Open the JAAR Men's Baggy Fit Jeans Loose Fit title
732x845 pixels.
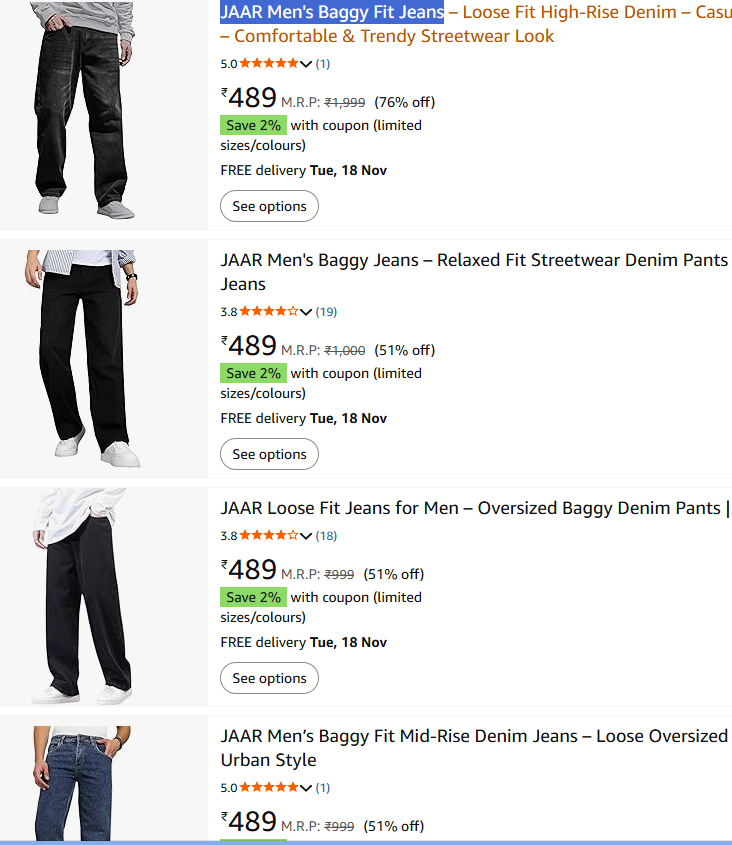point(476,24)
